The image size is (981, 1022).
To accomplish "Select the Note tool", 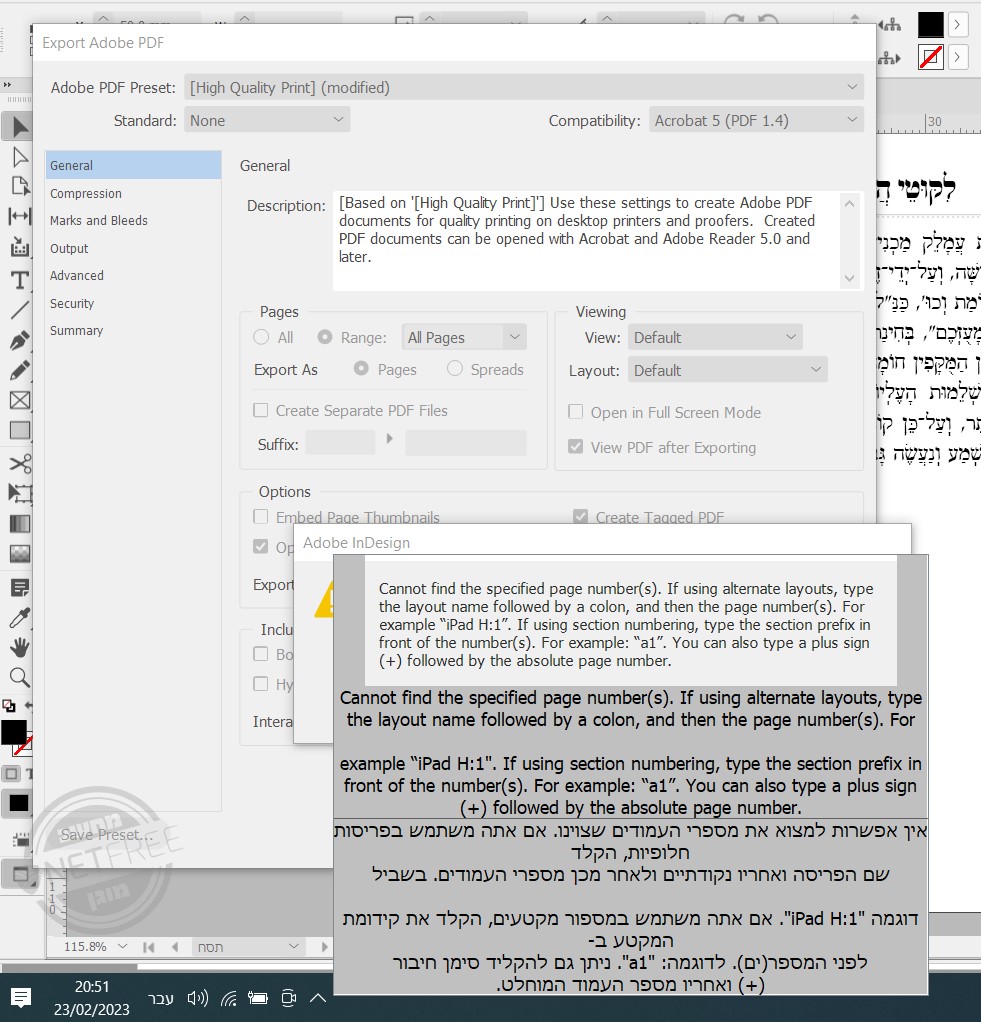I will (x=20, y=588).
